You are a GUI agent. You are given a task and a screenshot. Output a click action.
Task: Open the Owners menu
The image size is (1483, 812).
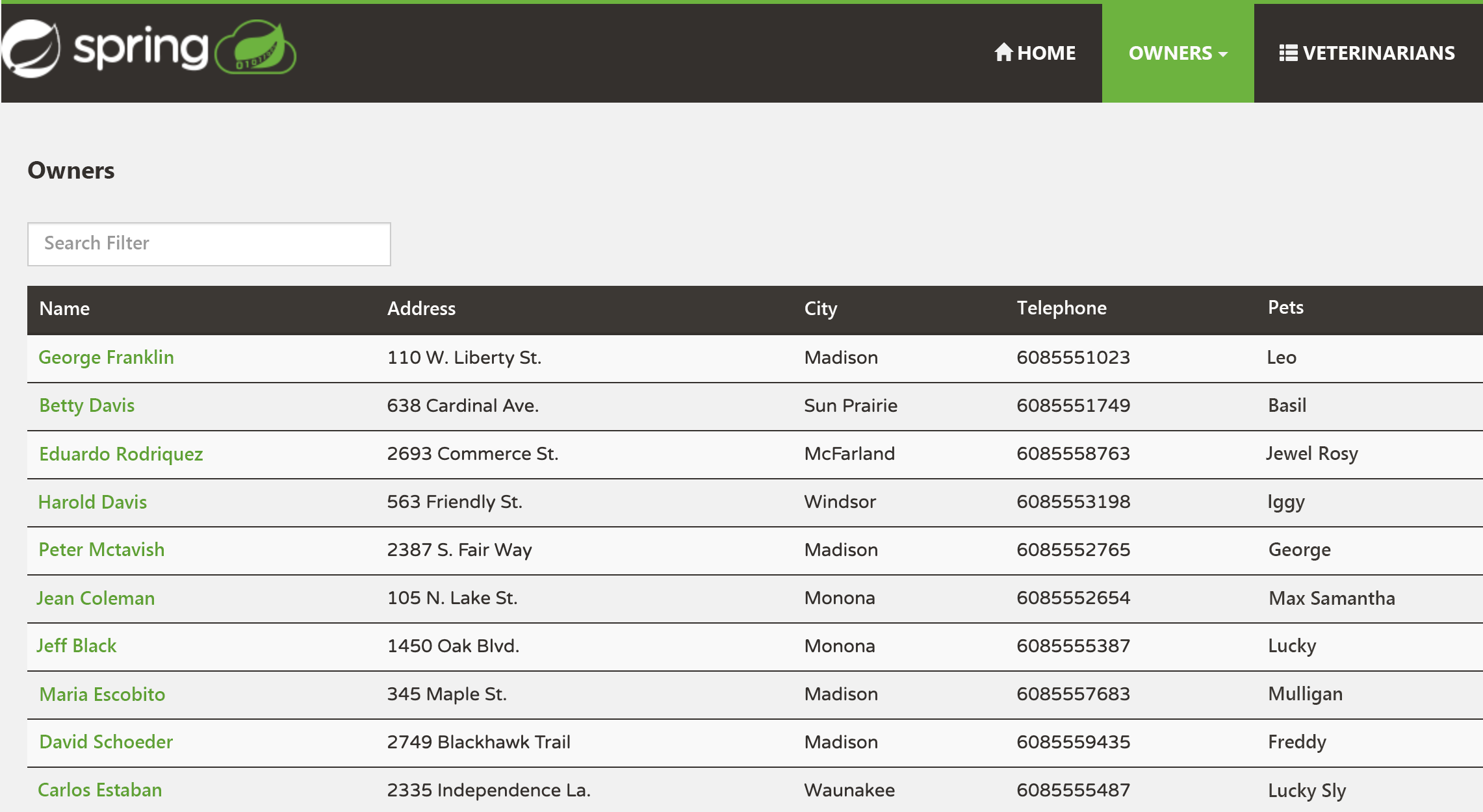(x=1170, y=53)
